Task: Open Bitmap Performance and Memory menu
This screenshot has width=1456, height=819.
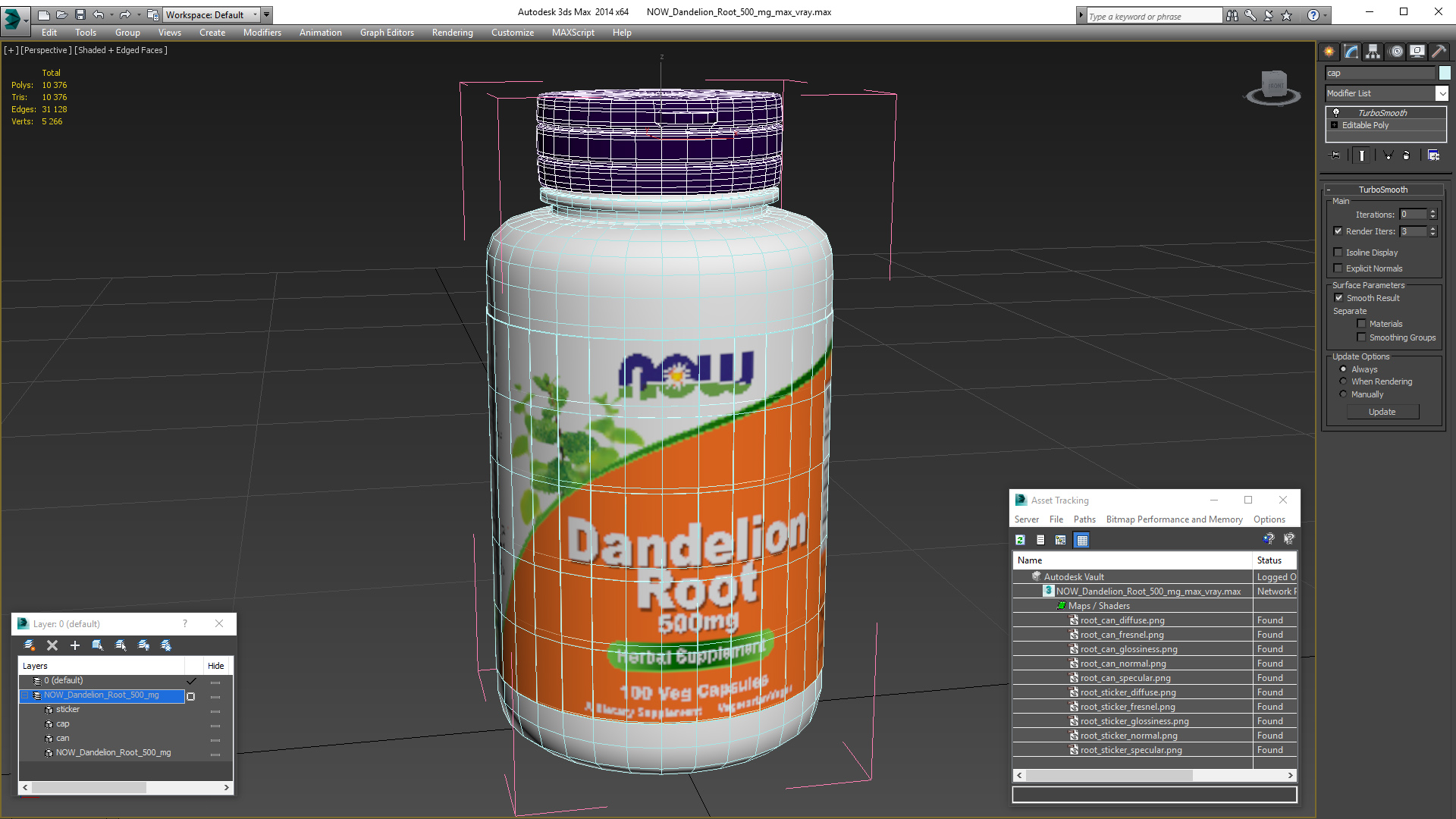Action: (x=1174, y=519)
